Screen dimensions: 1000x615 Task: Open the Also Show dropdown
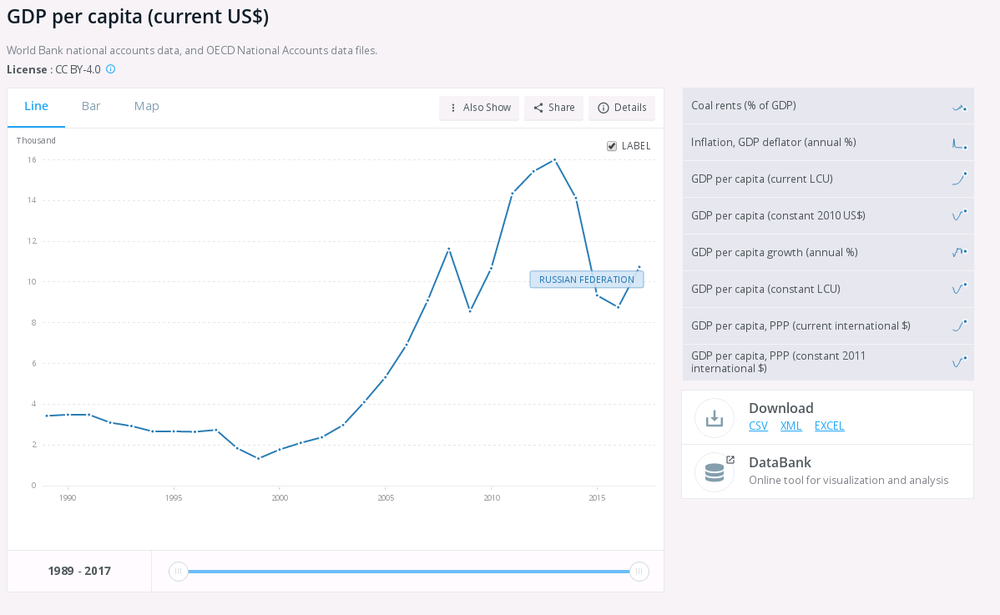[x=479, y=108]
